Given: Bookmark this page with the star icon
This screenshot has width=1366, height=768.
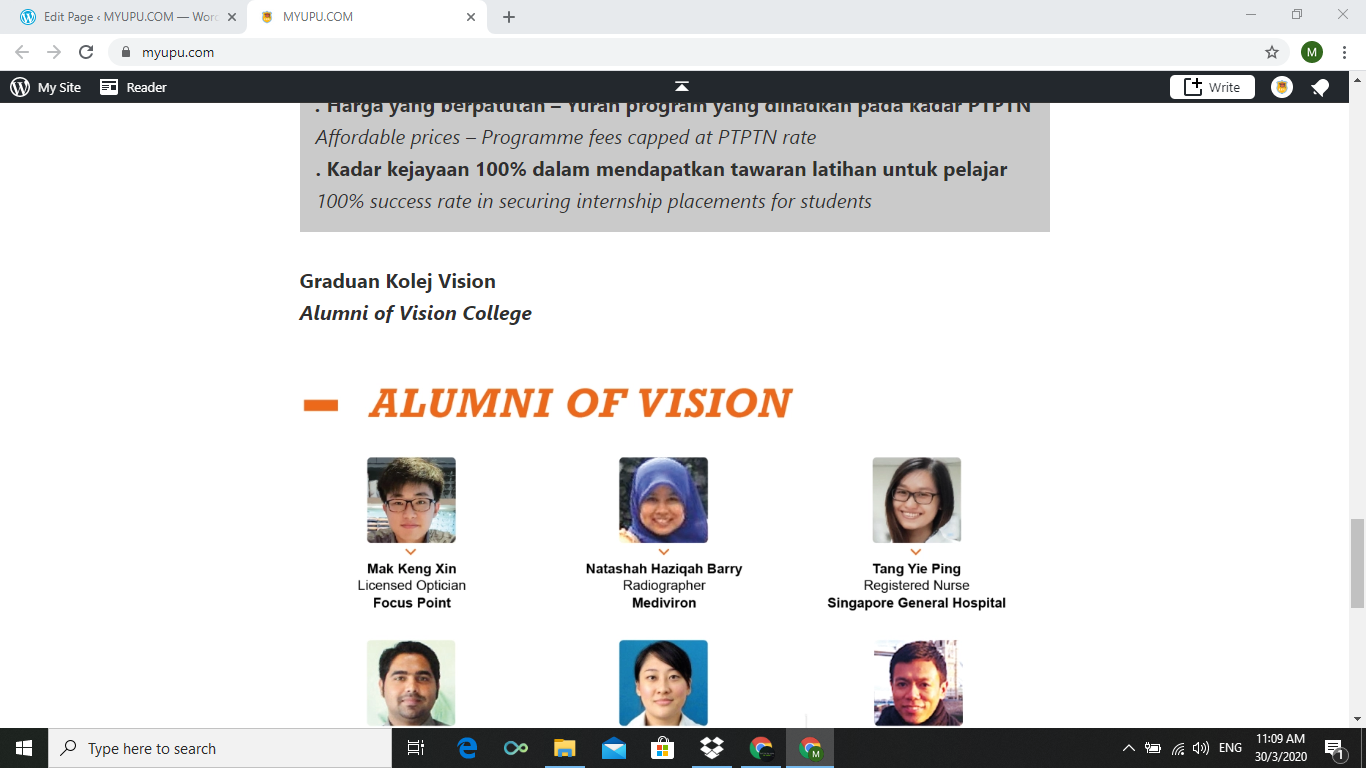Looking at the screenshot, I should [1272, 52].
